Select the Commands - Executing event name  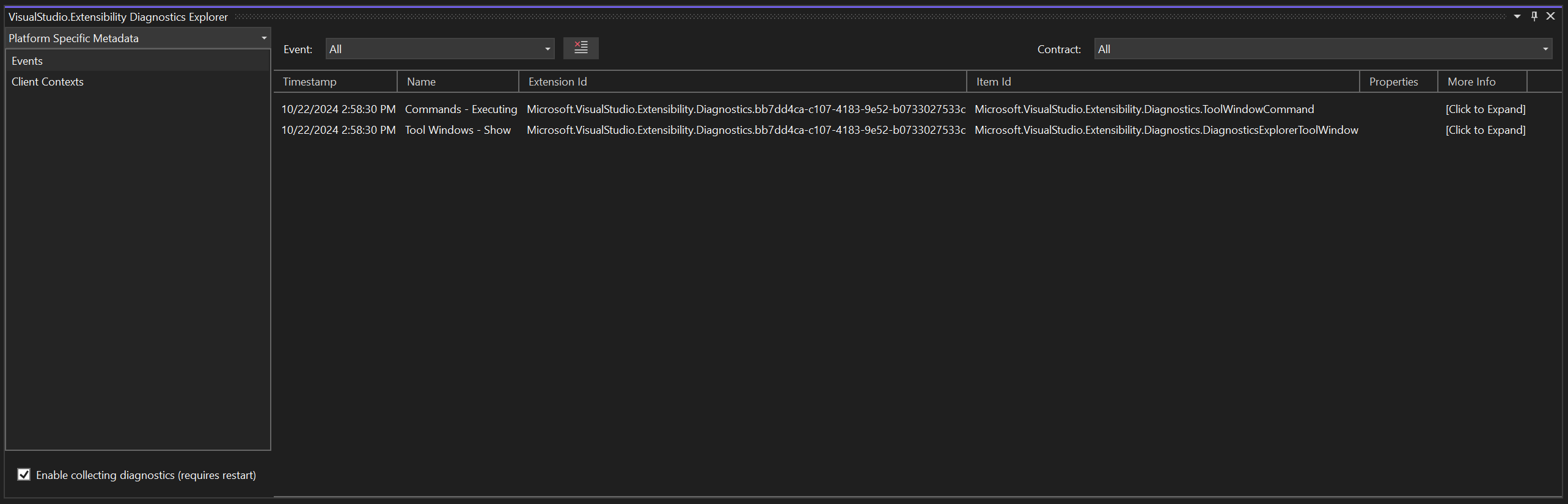point(461,109)
